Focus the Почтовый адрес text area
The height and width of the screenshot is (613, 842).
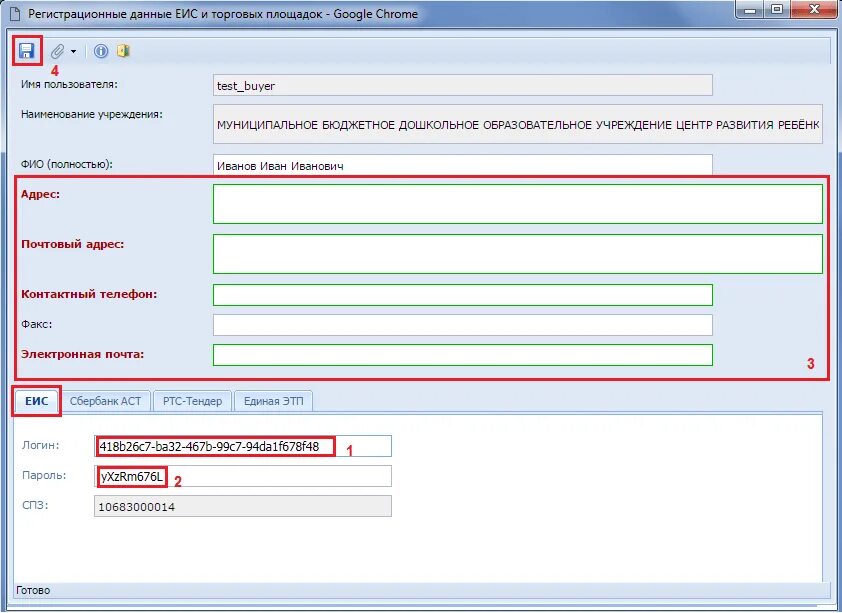(x=518, y=254)
